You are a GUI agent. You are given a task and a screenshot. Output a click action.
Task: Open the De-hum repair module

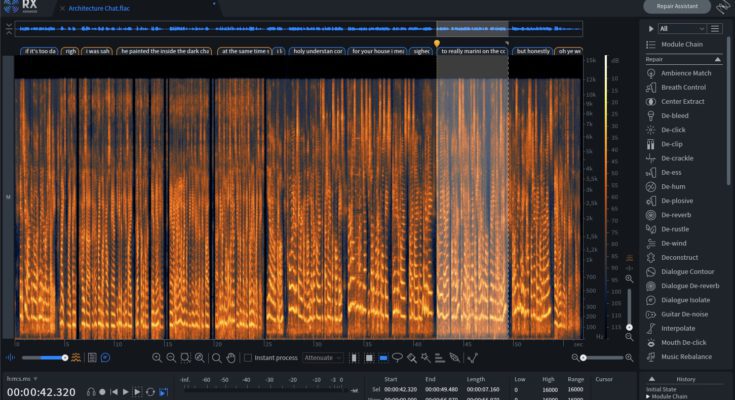pyautogui.click(x=671, y=186)
